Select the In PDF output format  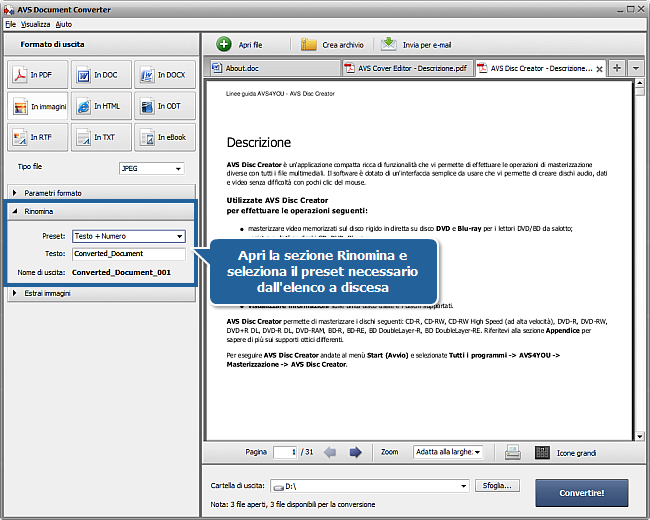tap(37, 75)
